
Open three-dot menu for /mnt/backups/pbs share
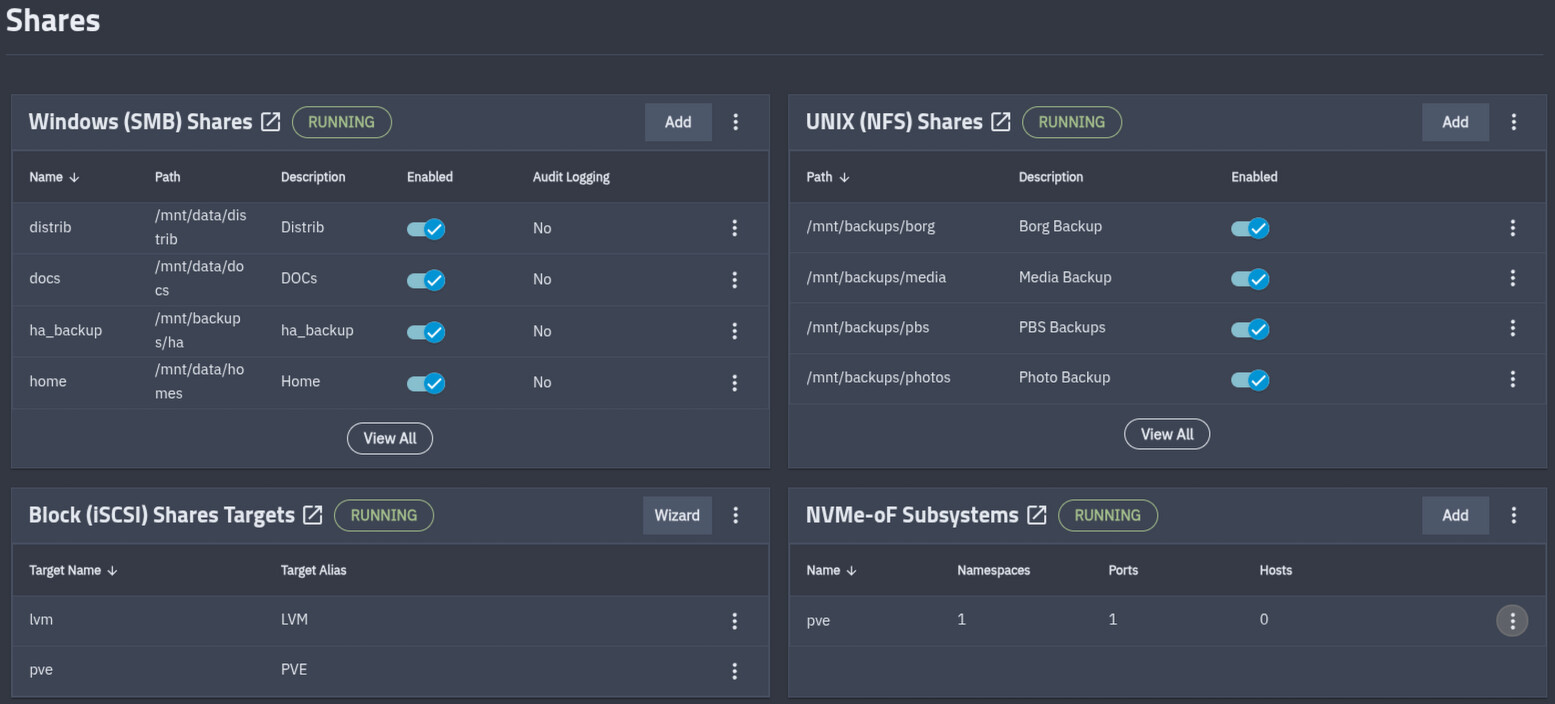point(1512,328)
